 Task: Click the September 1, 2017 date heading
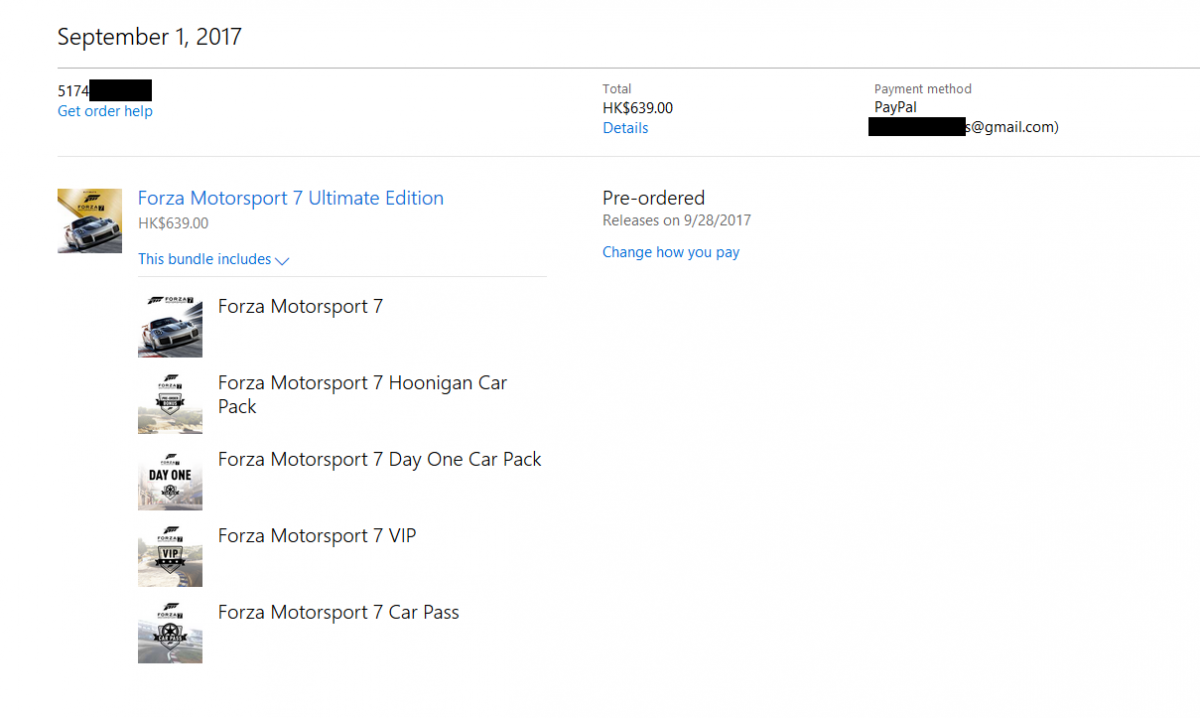(x=149, y=38)
